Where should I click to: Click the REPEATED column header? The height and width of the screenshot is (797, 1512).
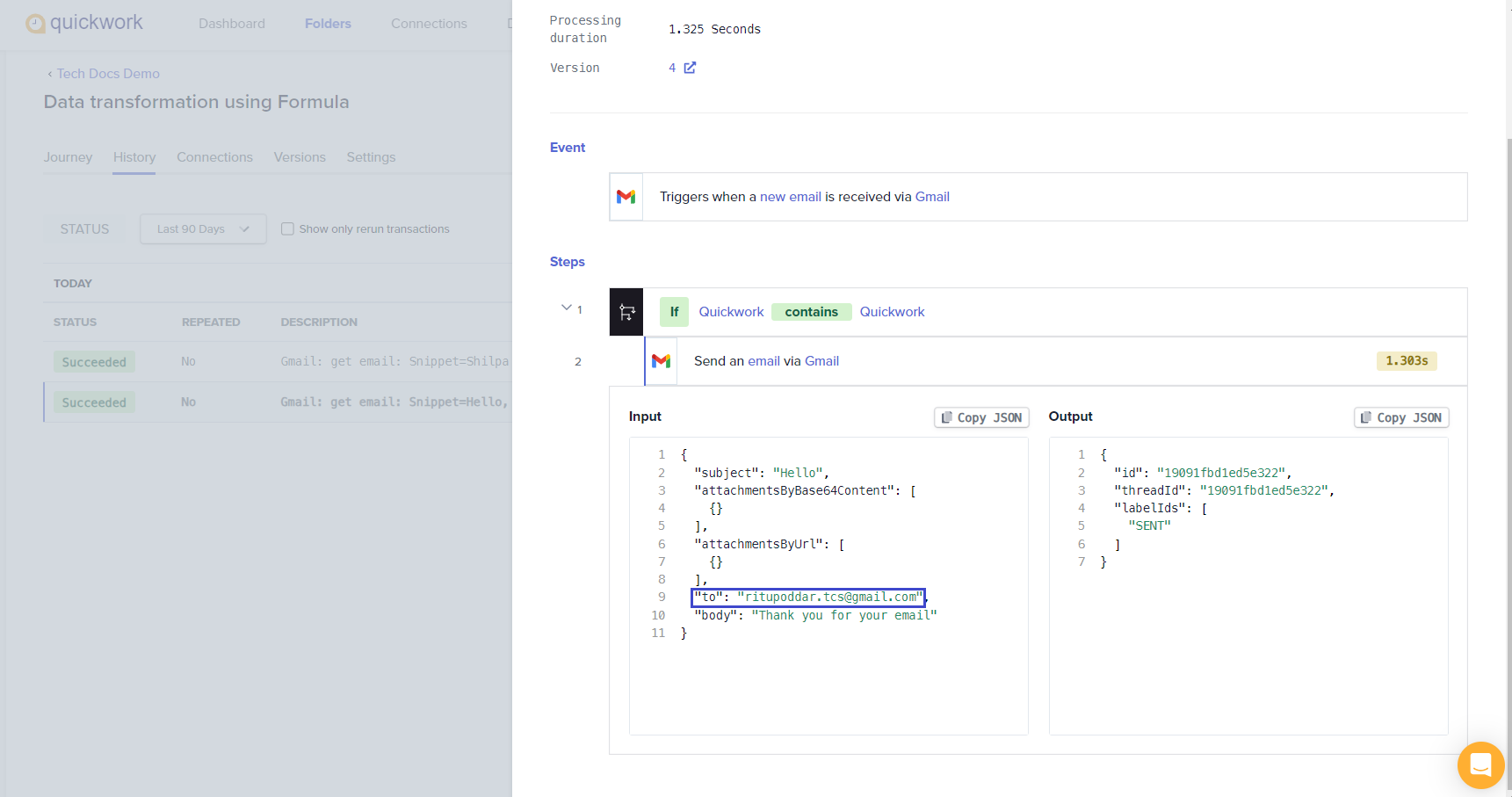click(211, 322)
